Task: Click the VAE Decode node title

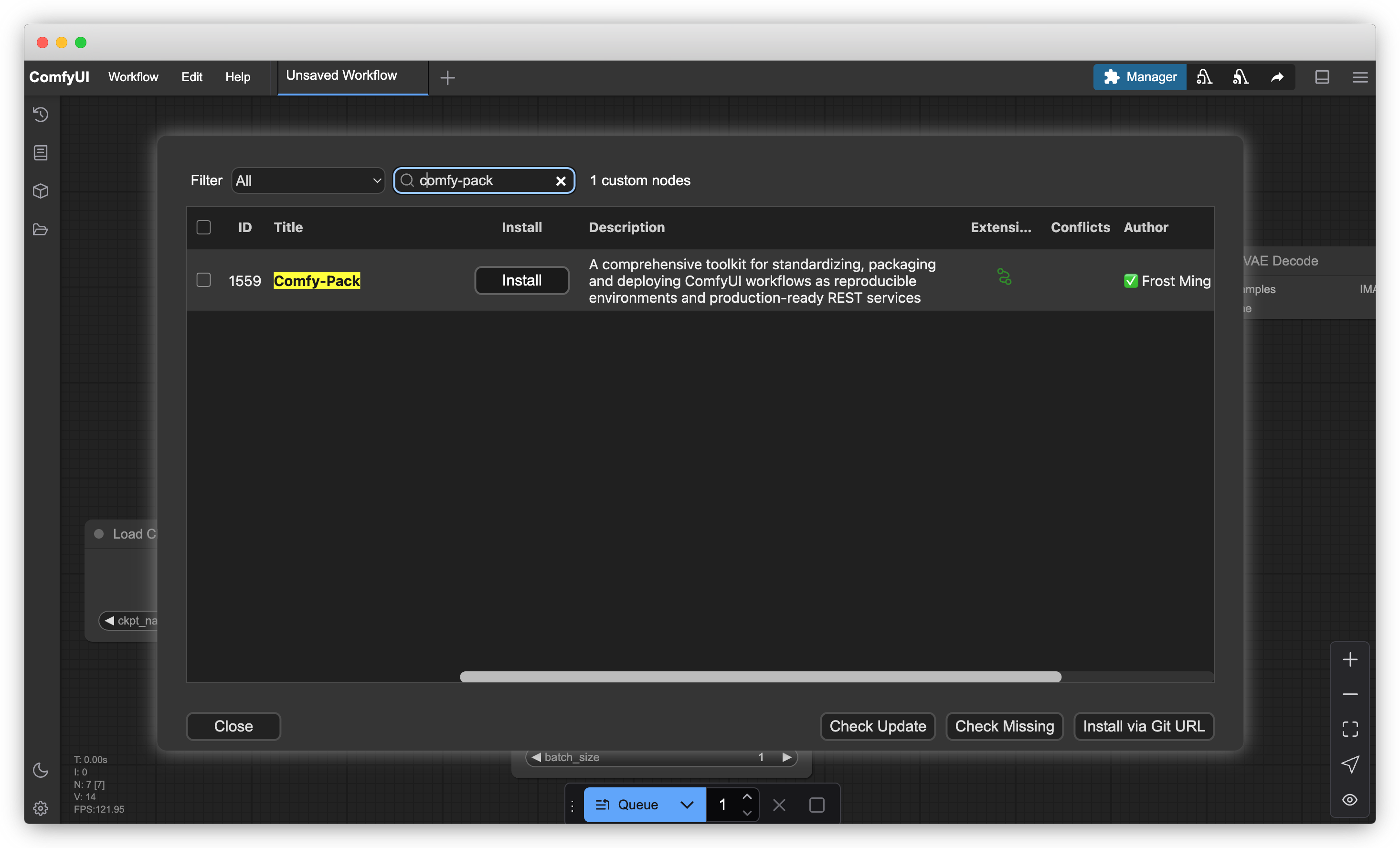Action: pos(1281,261)
